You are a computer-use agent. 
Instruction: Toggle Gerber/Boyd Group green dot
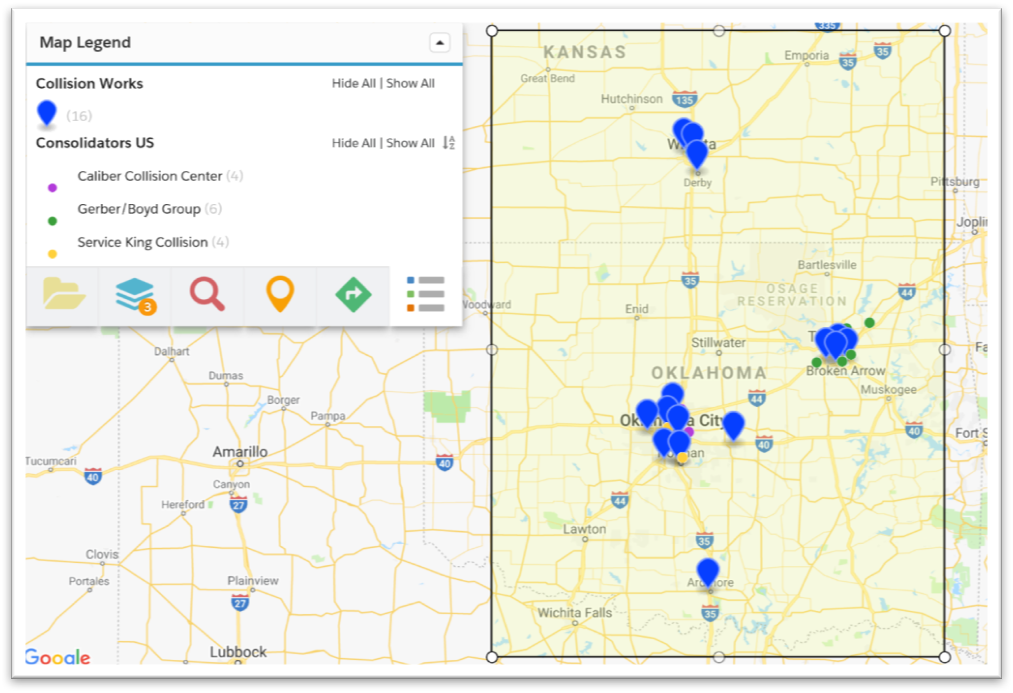(x=52, y=221)
